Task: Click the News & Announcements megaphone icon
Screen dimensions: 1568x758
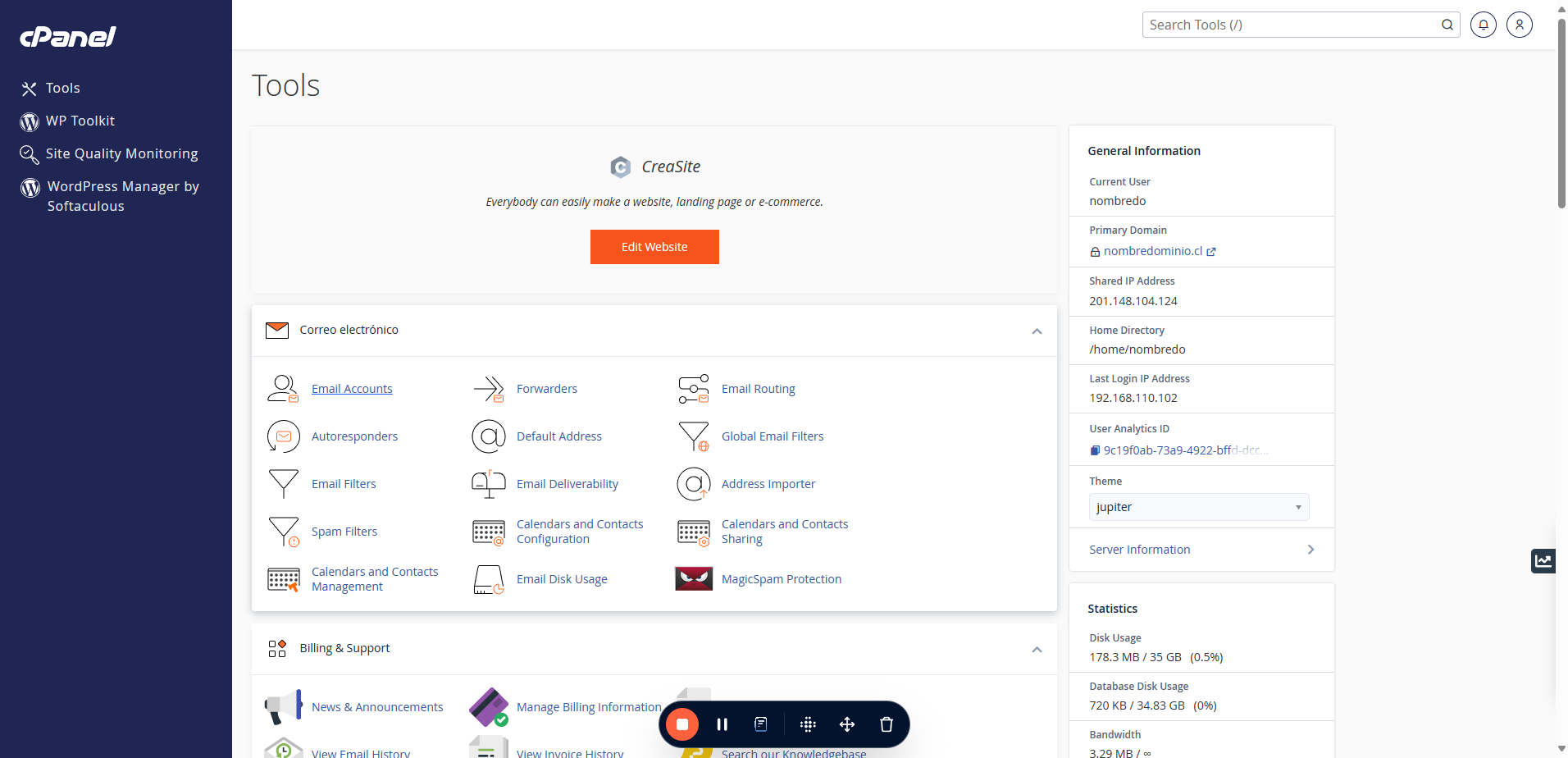Action: [283, 707]
